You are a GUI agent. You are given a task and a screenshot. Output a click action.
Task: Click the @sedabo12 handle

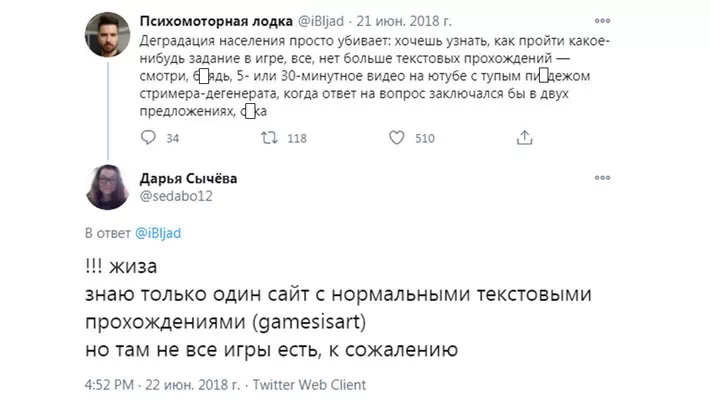click(x=176, y=196)
